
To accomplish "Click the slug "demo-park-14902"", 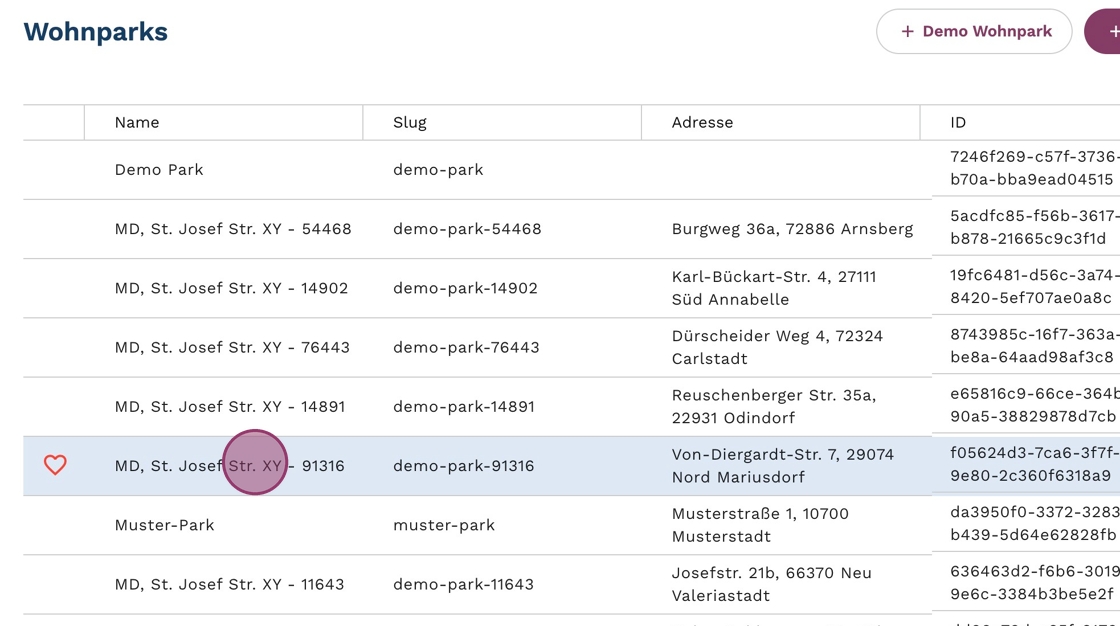I will pyautogui.click(x=465, y=288).
